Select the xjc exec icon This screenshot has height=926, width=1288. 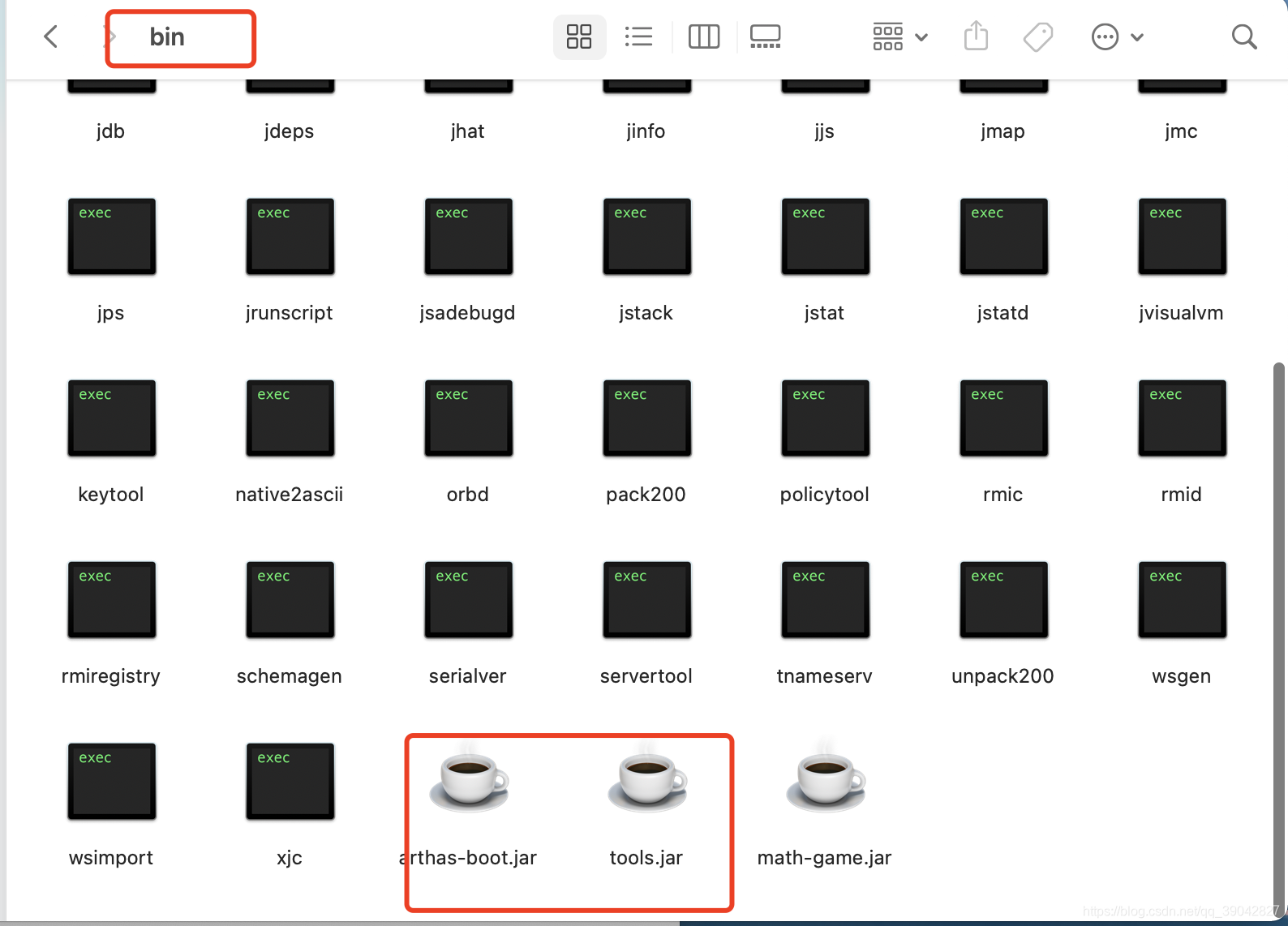[290, 782]
